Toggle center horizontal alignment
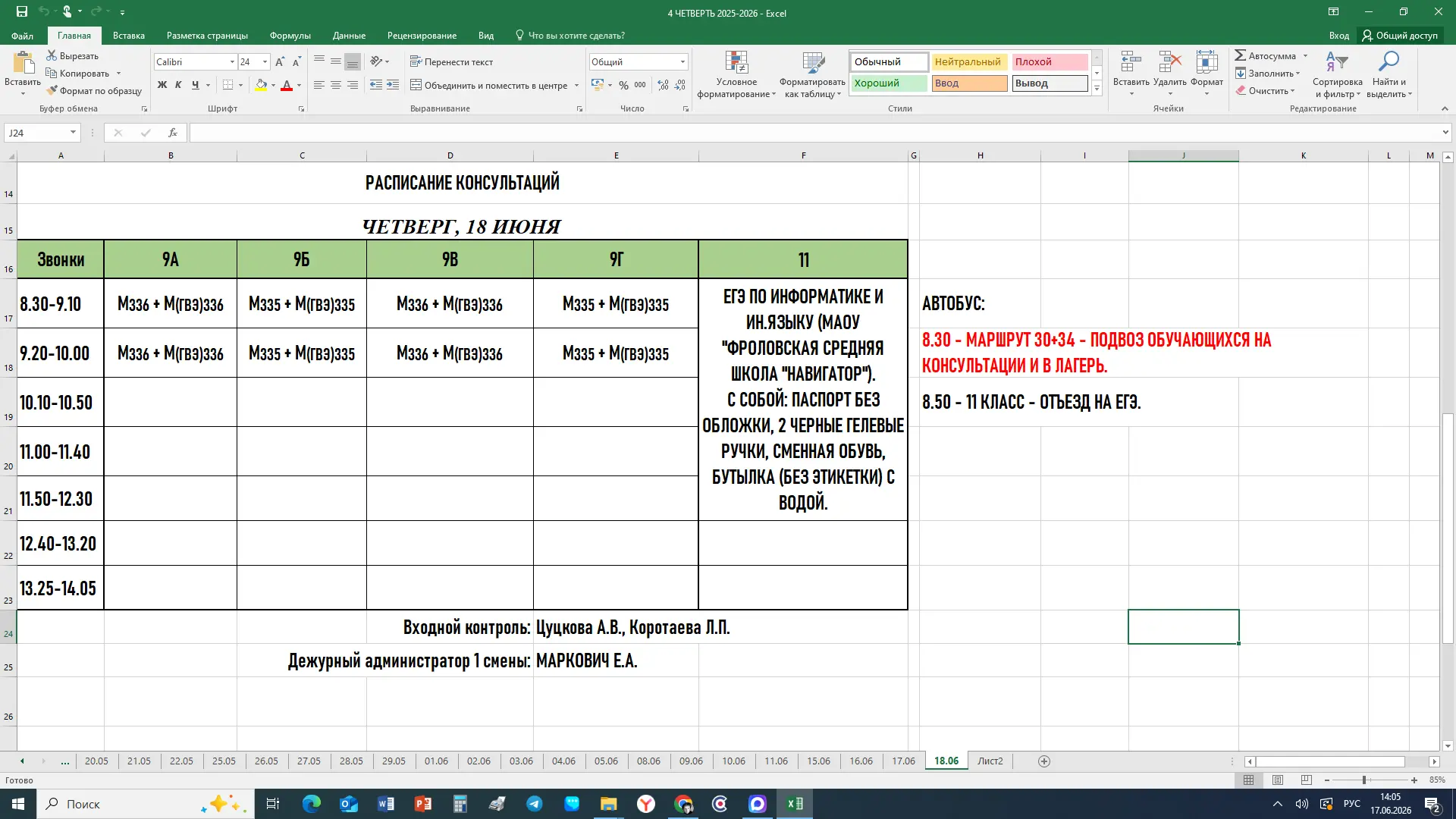This screenshot has width=1456, height=819. pos(336,85)
